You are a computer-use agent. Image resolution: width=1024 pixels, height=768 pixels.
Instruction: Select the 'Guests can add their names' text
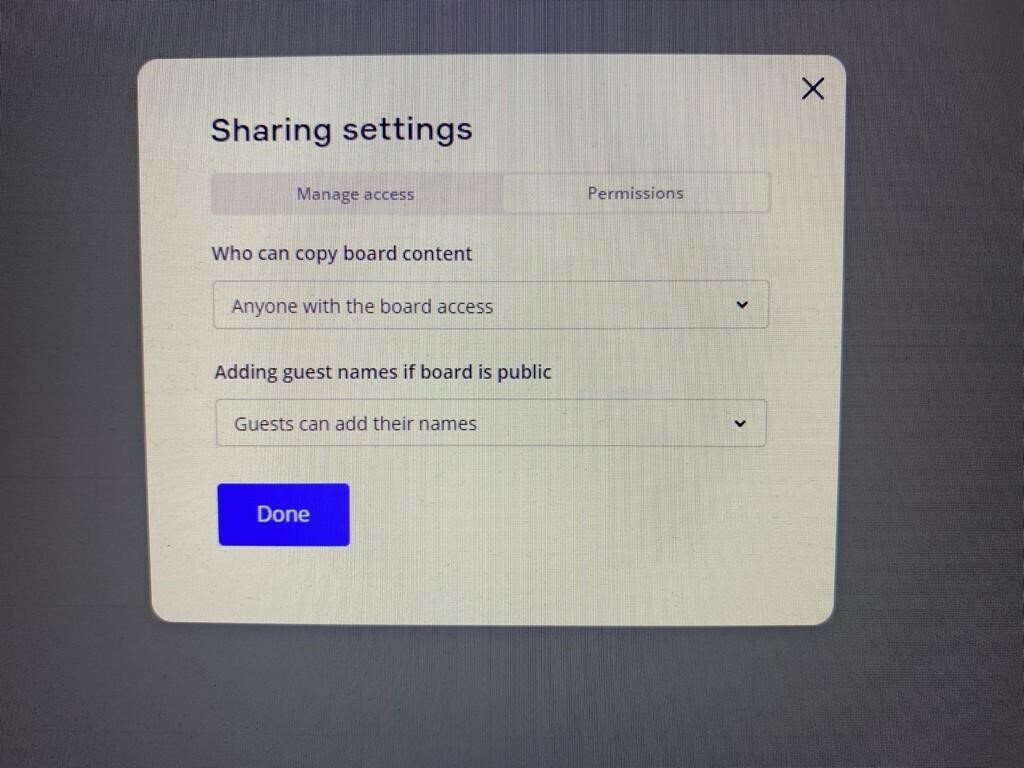355,424
